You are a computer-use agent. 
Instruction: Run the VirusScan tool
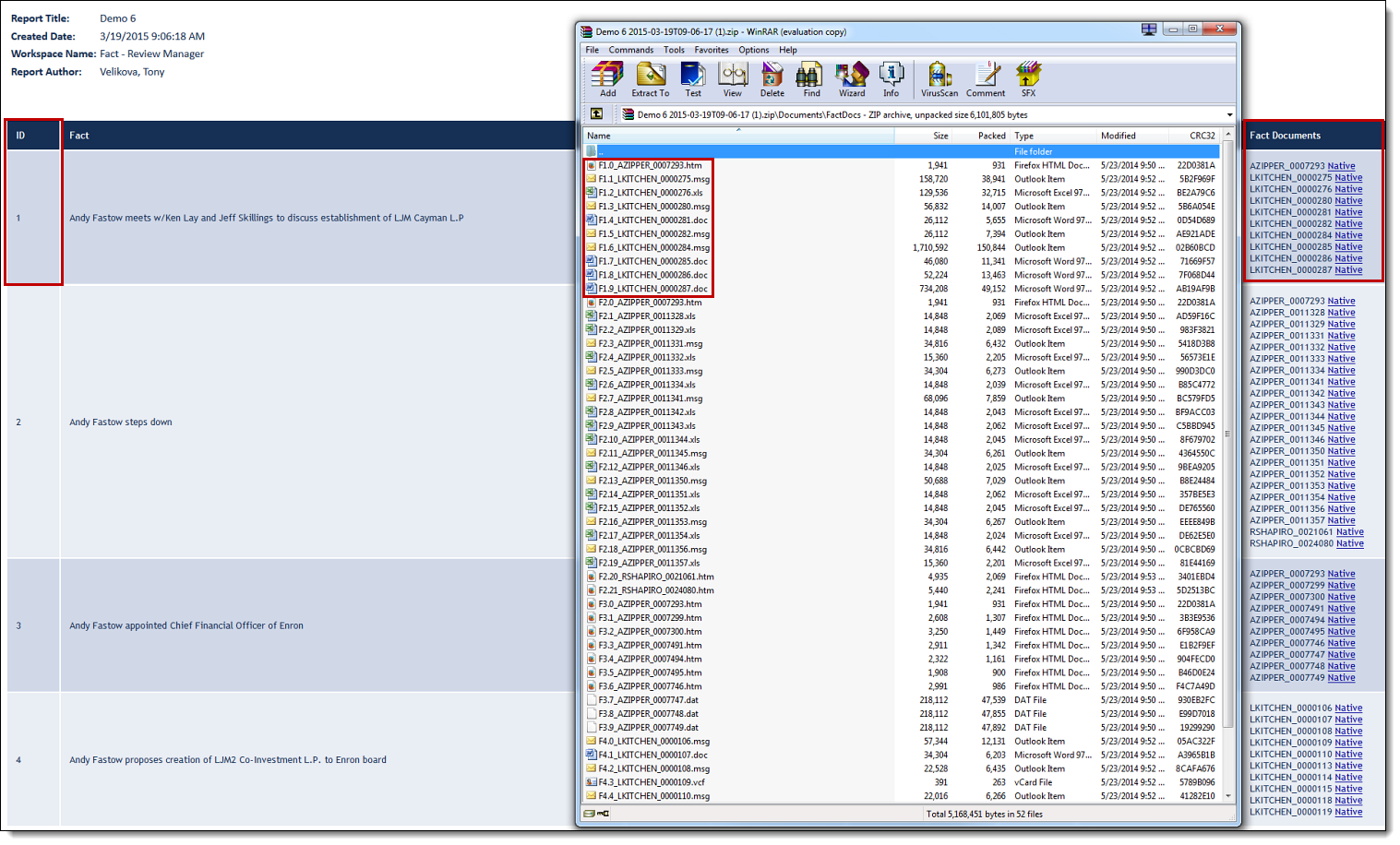939,78
